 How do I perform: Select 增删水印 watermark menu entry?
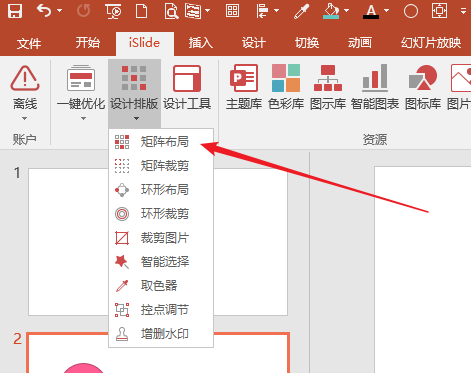(x=161, y=334)
